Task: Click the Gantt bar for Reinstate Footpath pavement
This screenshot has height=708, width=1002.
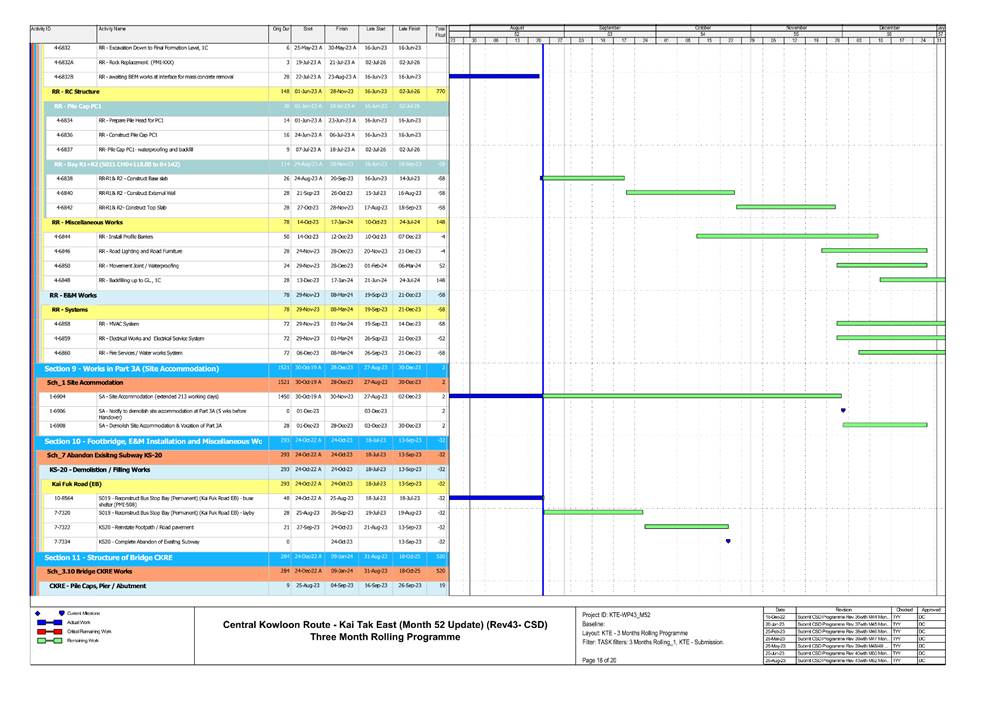Action: point(686,526)
